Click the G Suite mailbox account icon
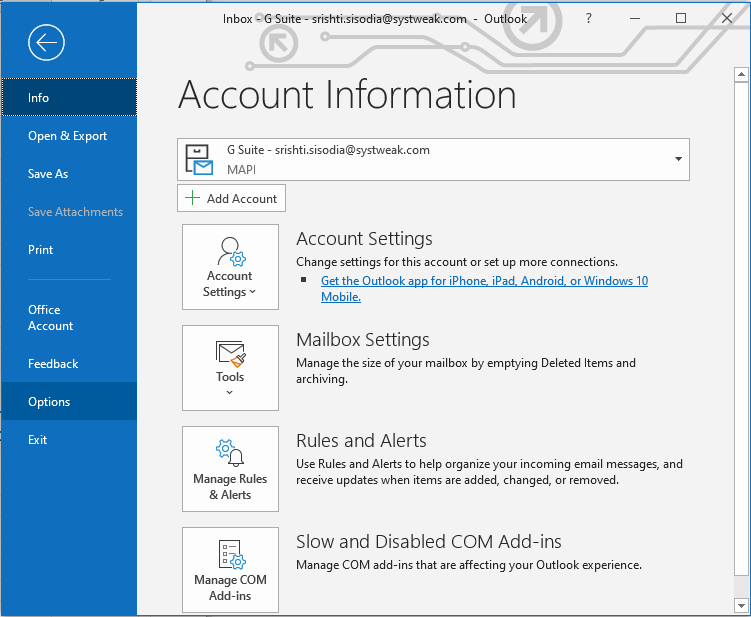This screenshot has width=751, height=617. click(199, 160)
